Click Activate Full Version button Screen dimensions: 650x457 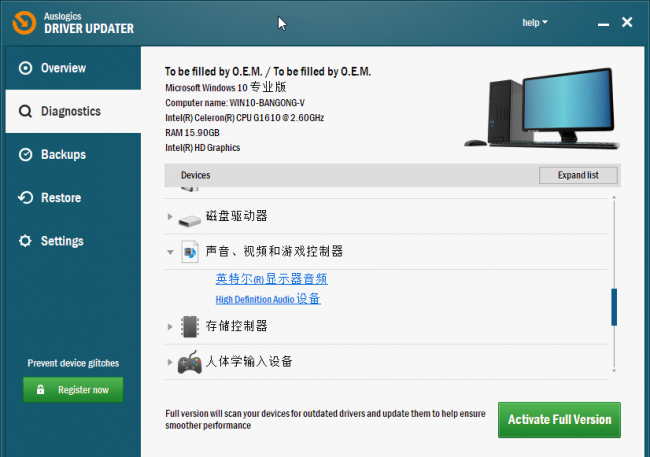559,420
